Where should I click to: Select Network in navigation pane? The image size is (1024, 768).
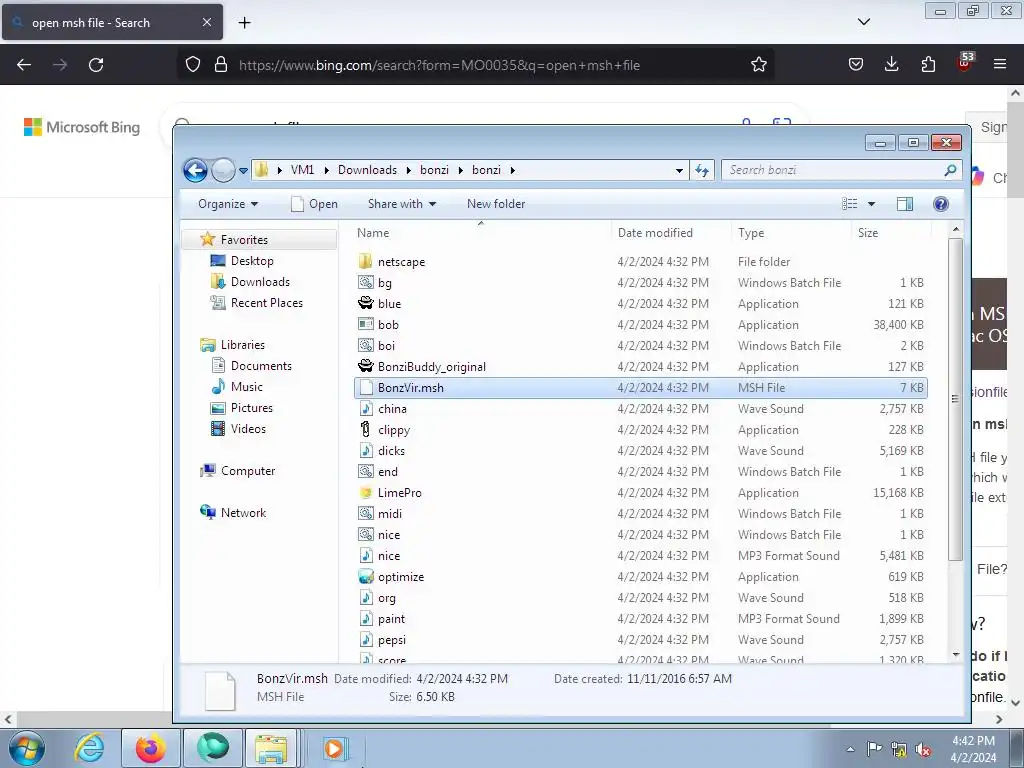(x=243, y=513)
